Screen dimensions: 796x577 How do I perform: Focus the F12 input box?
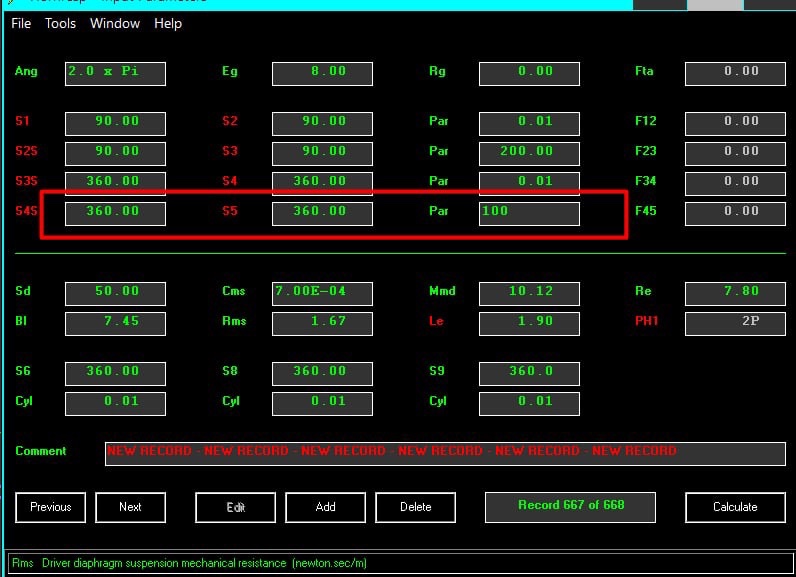coord(735,124)
